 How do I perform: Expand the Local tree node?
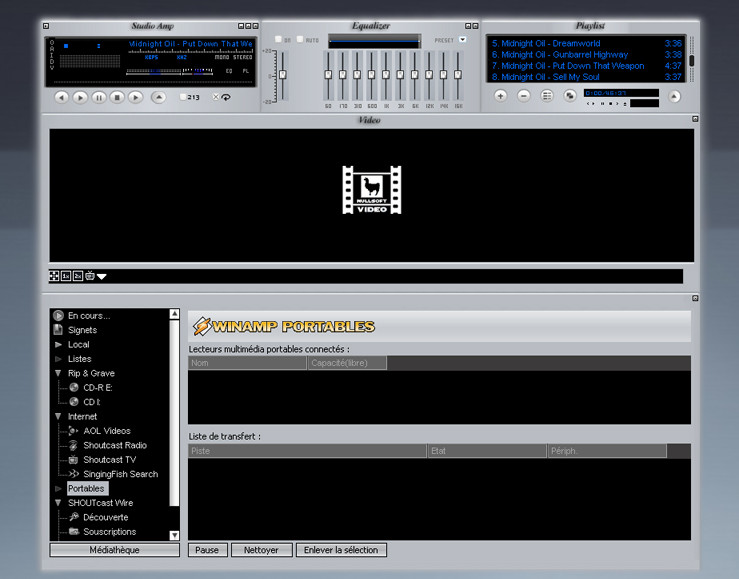point(58,344)
